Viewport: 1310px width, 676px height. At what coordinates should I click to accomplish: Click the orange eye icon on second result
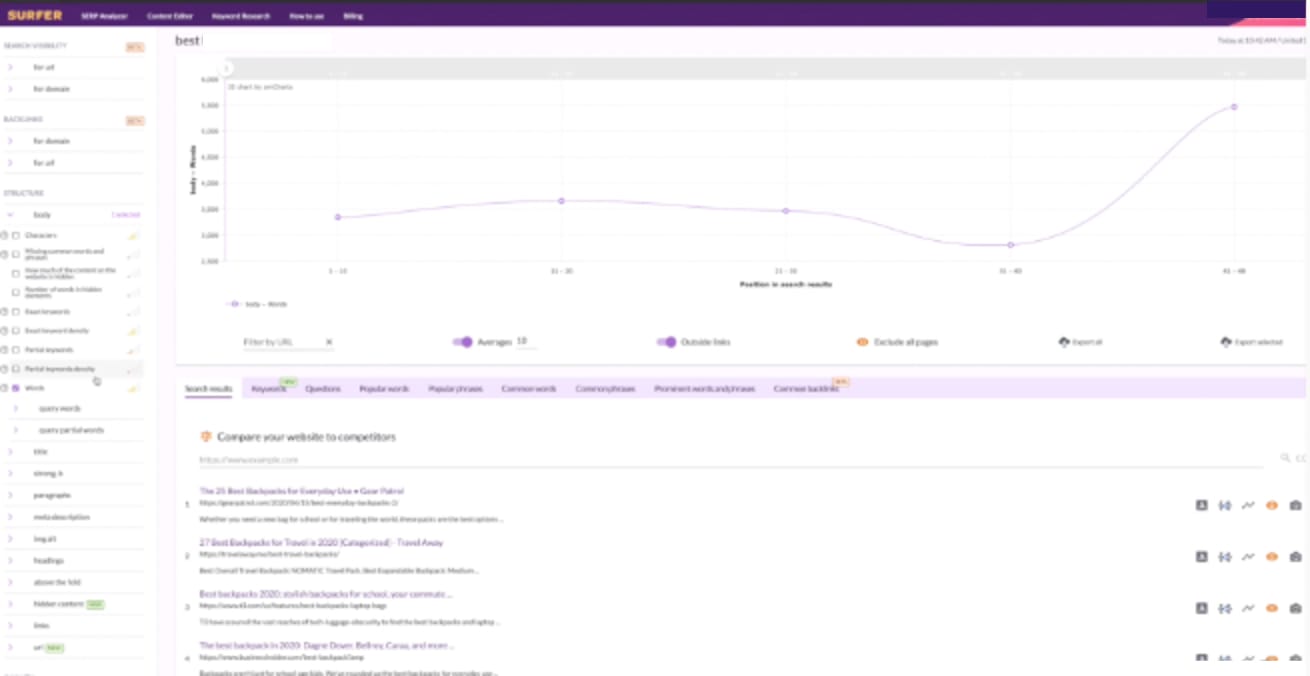click(x=1272, y=557)
